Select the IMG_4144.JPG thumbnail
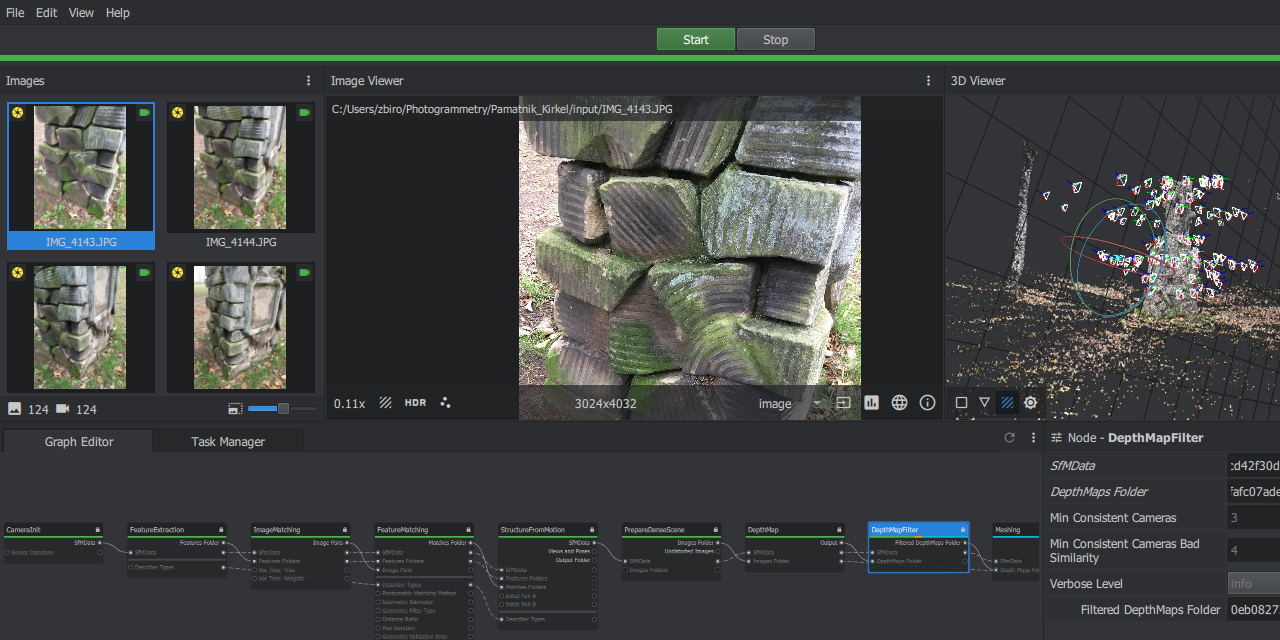Viewport: 1280px width, 640px height. (240, 167)
